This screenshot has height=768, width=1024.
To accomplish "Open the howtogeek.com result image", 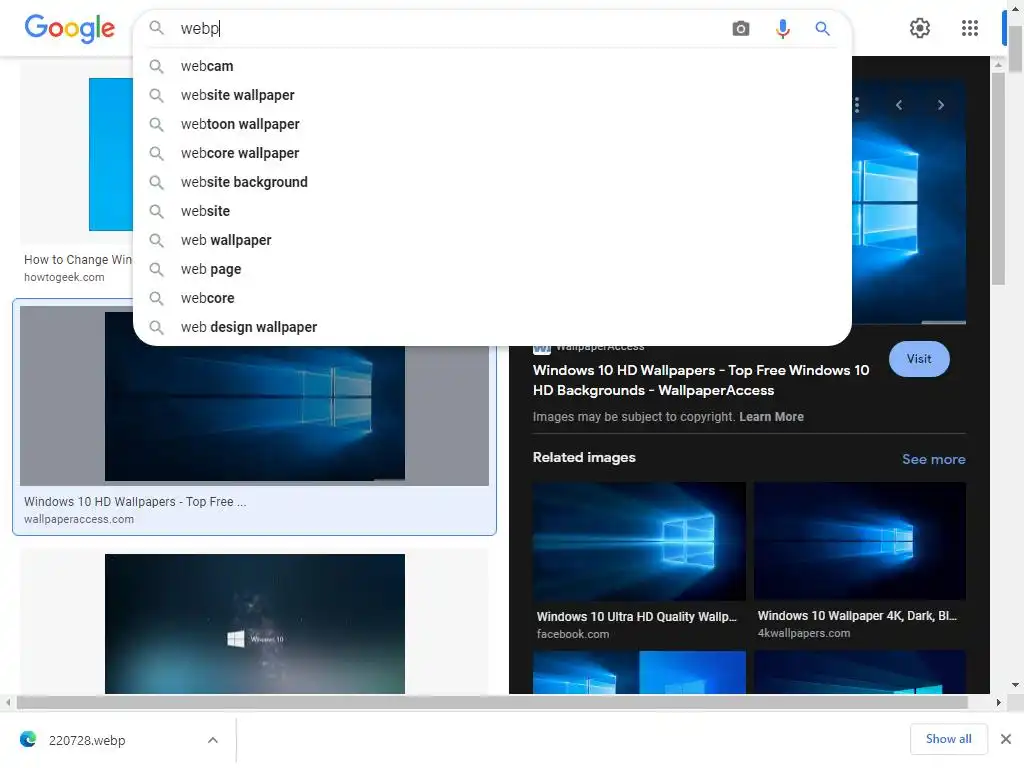I will [x=110, y=154].
